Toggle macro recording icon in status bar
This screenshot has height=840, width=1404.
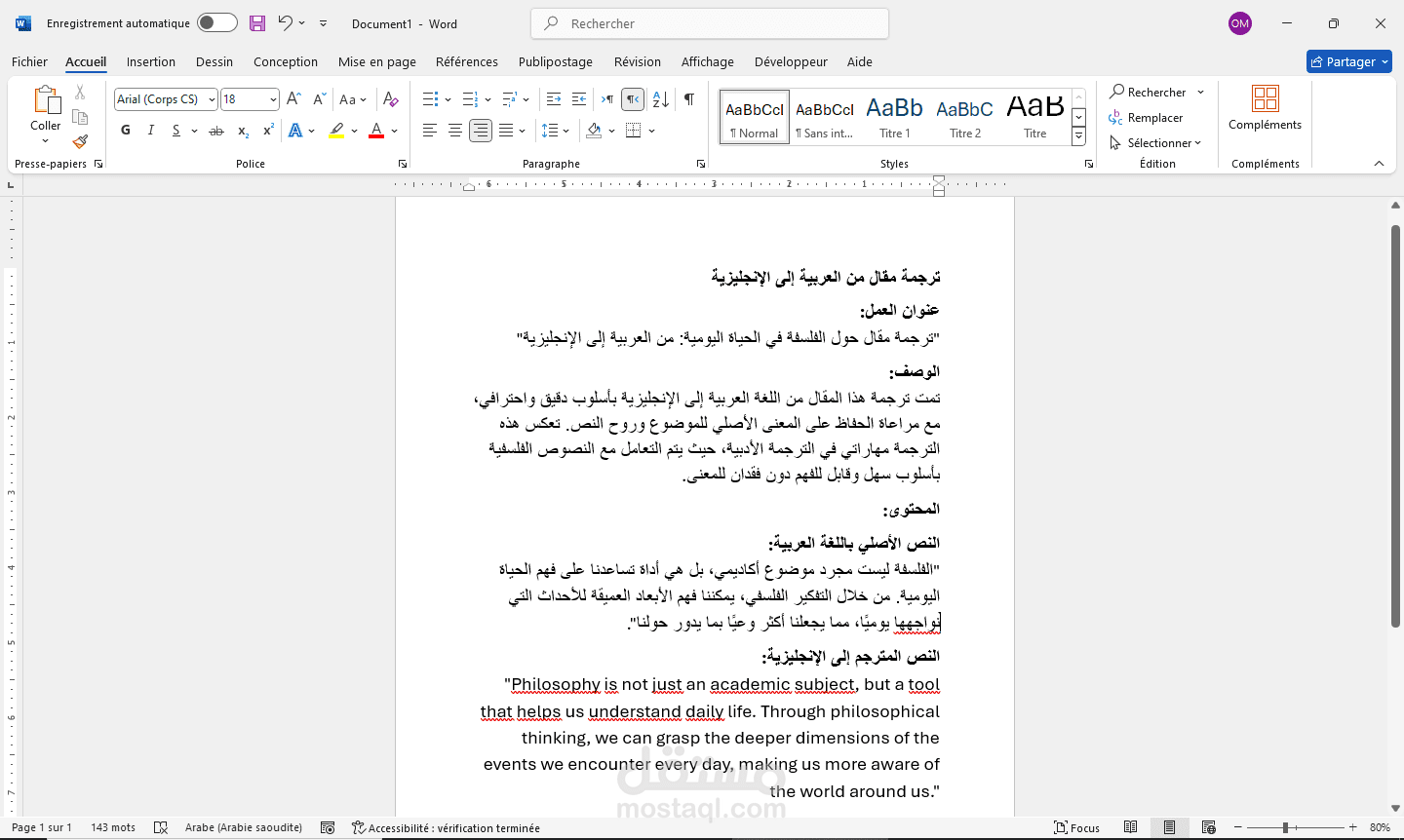[x=328, y=828]
